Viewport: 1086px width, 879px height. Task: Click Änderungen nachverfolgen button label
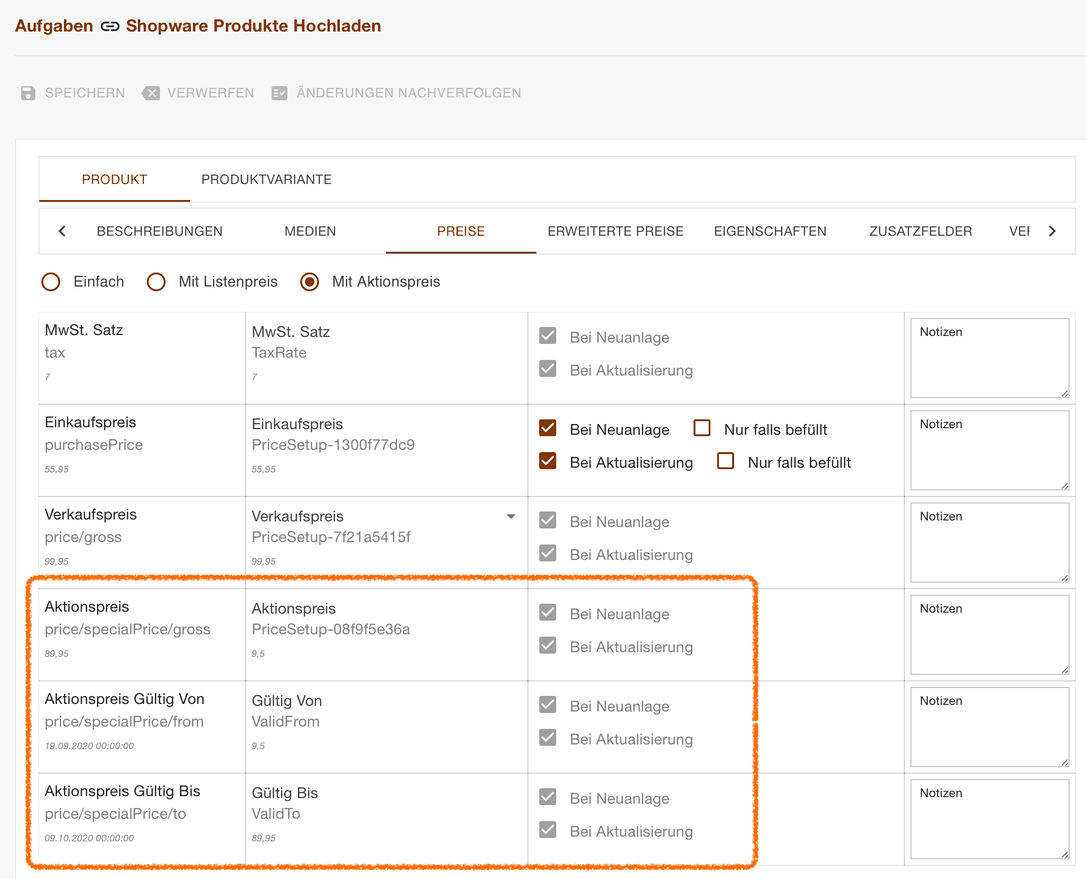[409, 93]
